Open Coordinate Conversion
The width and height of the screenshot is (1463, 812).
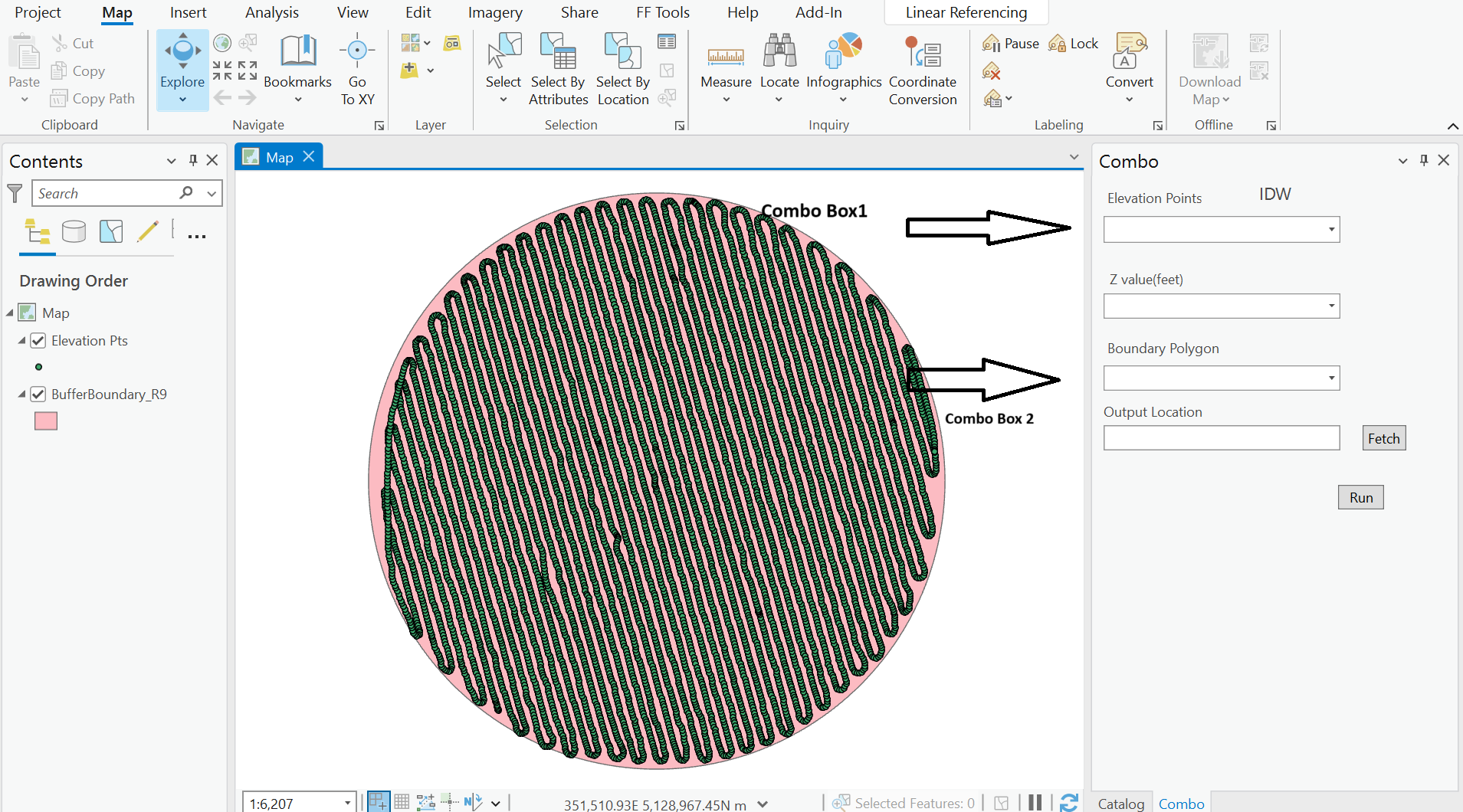click(923, 69)
